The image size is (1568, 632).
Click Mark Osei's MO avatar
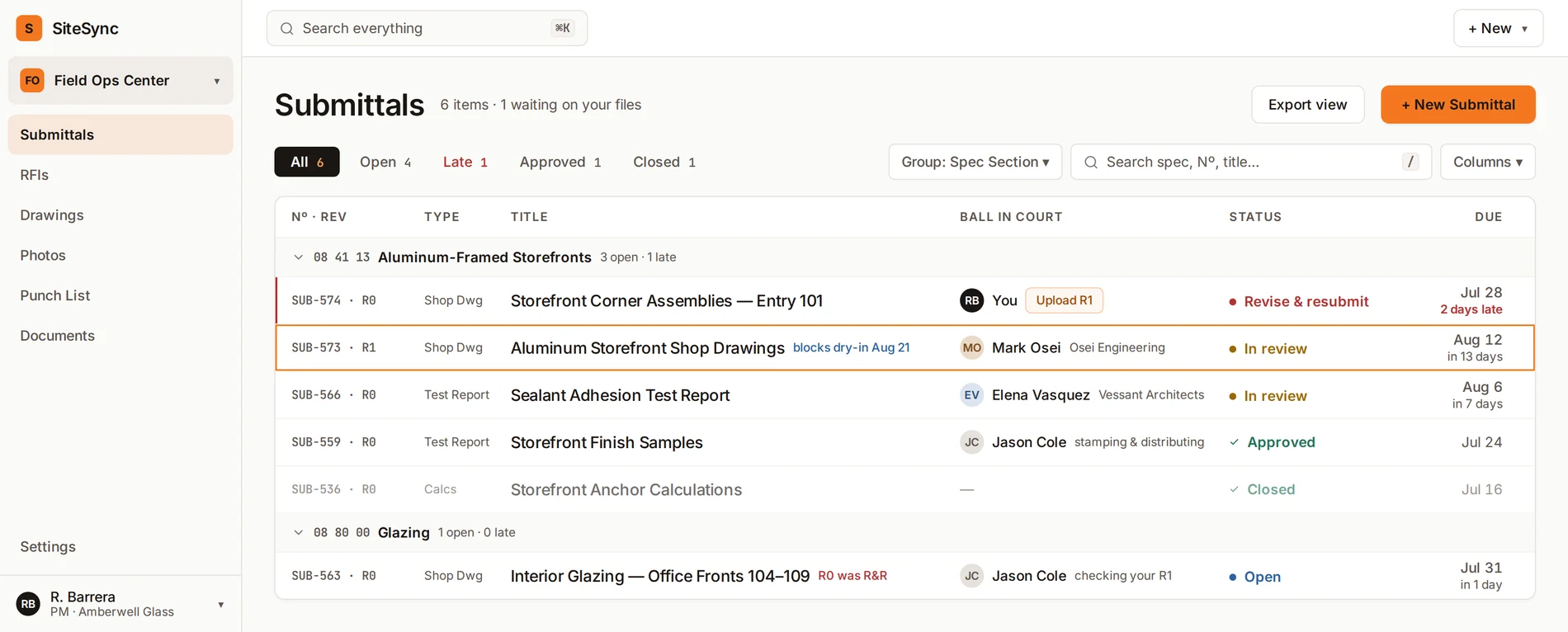click(971, 347)
